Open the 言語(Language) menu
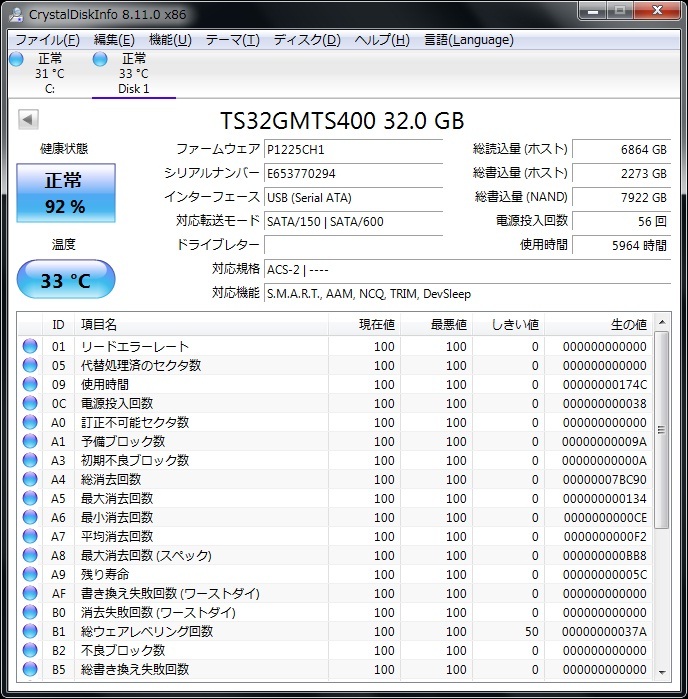 click(x=468, y=40)
